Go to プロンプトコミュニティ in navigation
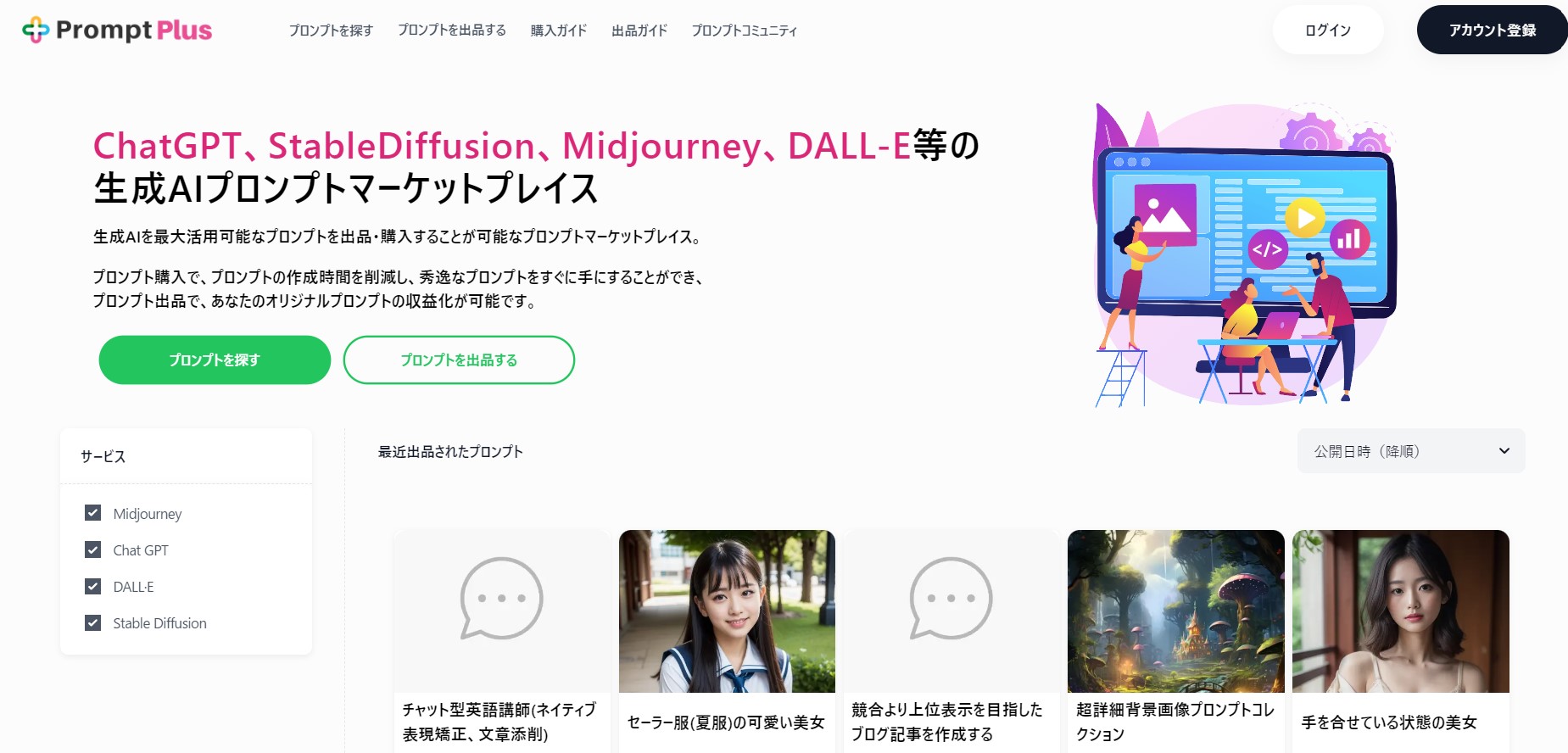1568x753 pixels. pyautogui.click(x=745, y=31)
